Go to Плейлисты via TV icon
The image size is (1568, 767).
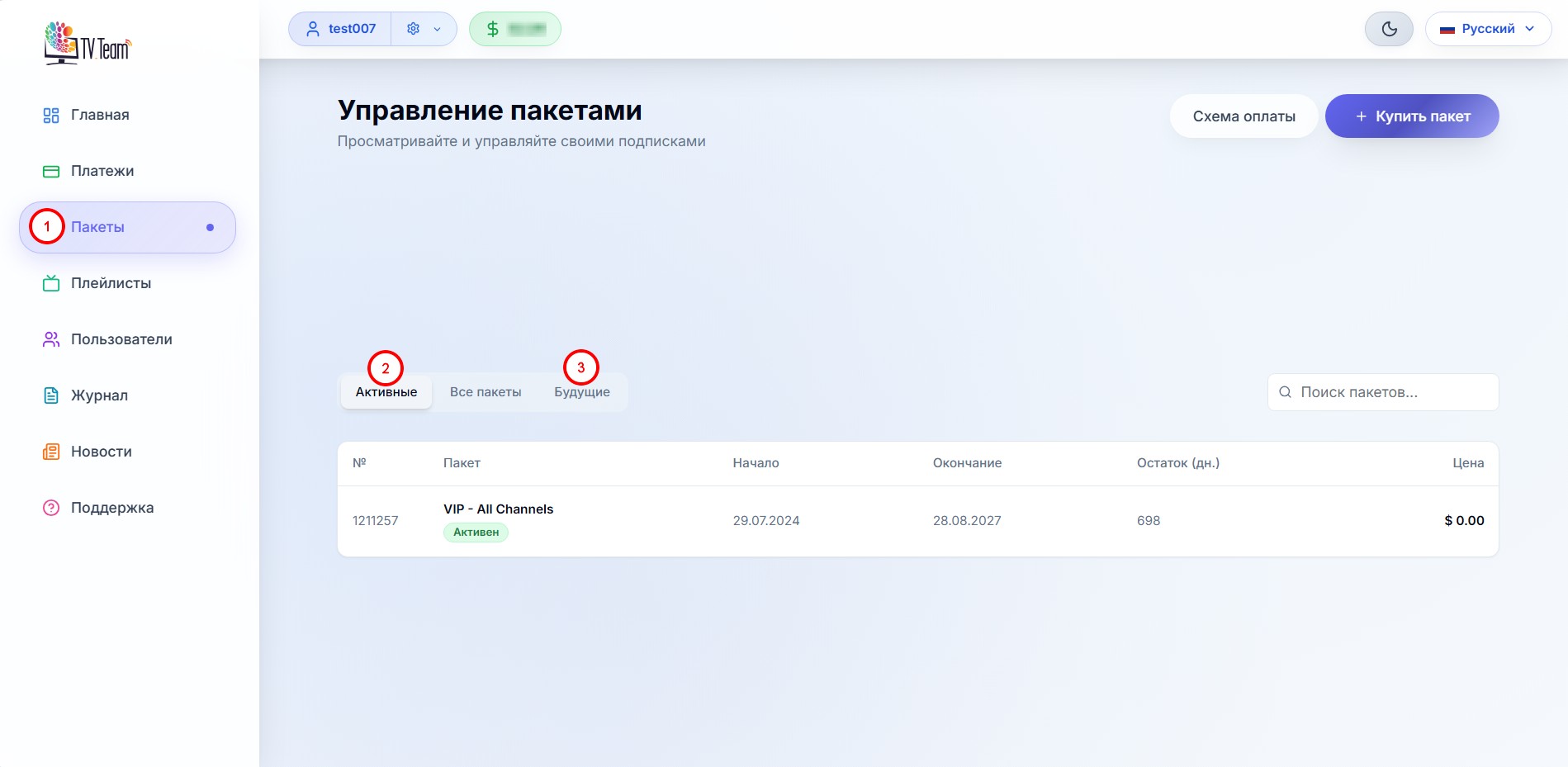click(x=51, y=283)
